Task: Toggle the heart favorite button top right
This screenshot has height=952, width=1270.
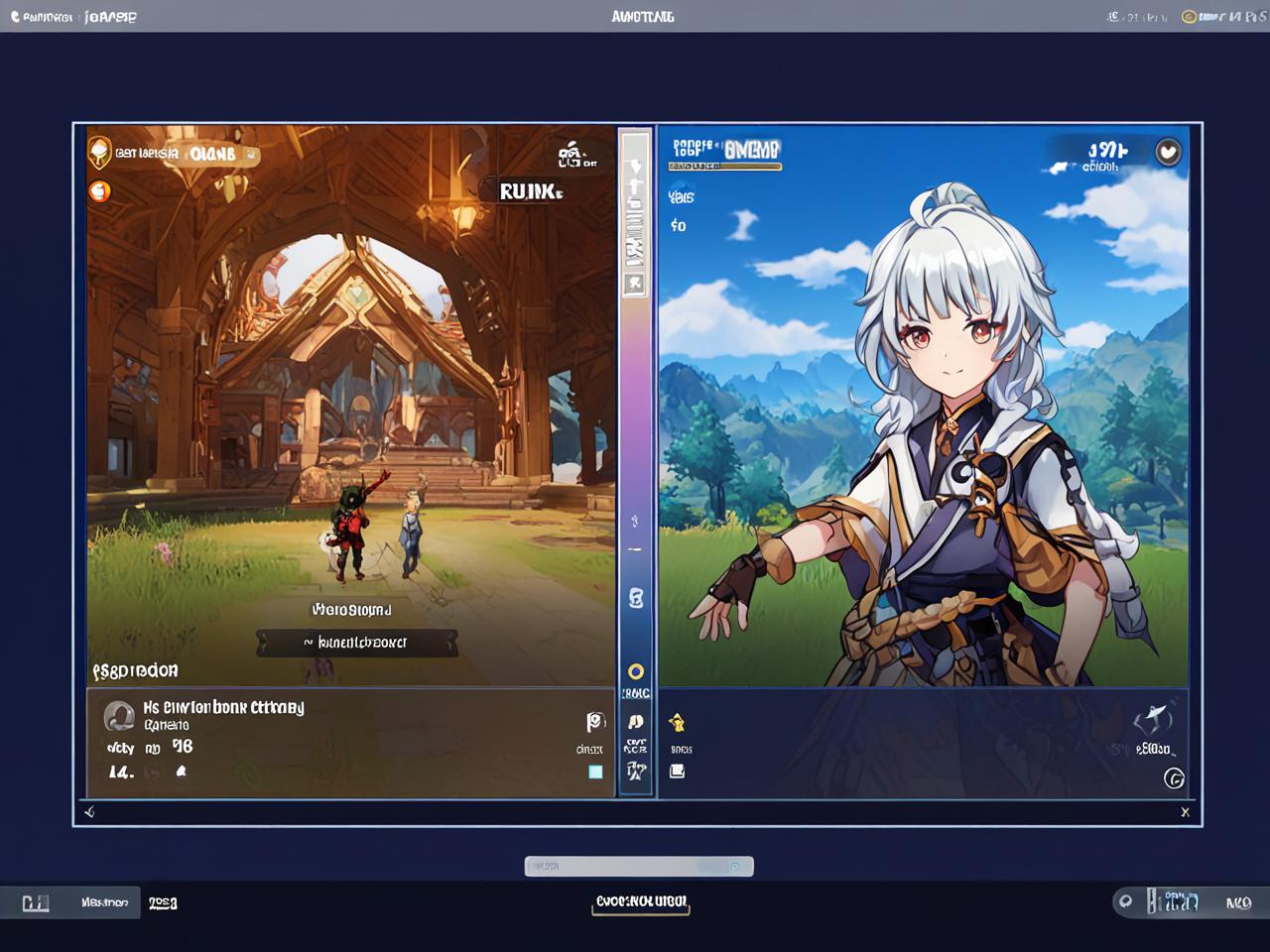Action: pyautogui.click(x=1169, y=153)
